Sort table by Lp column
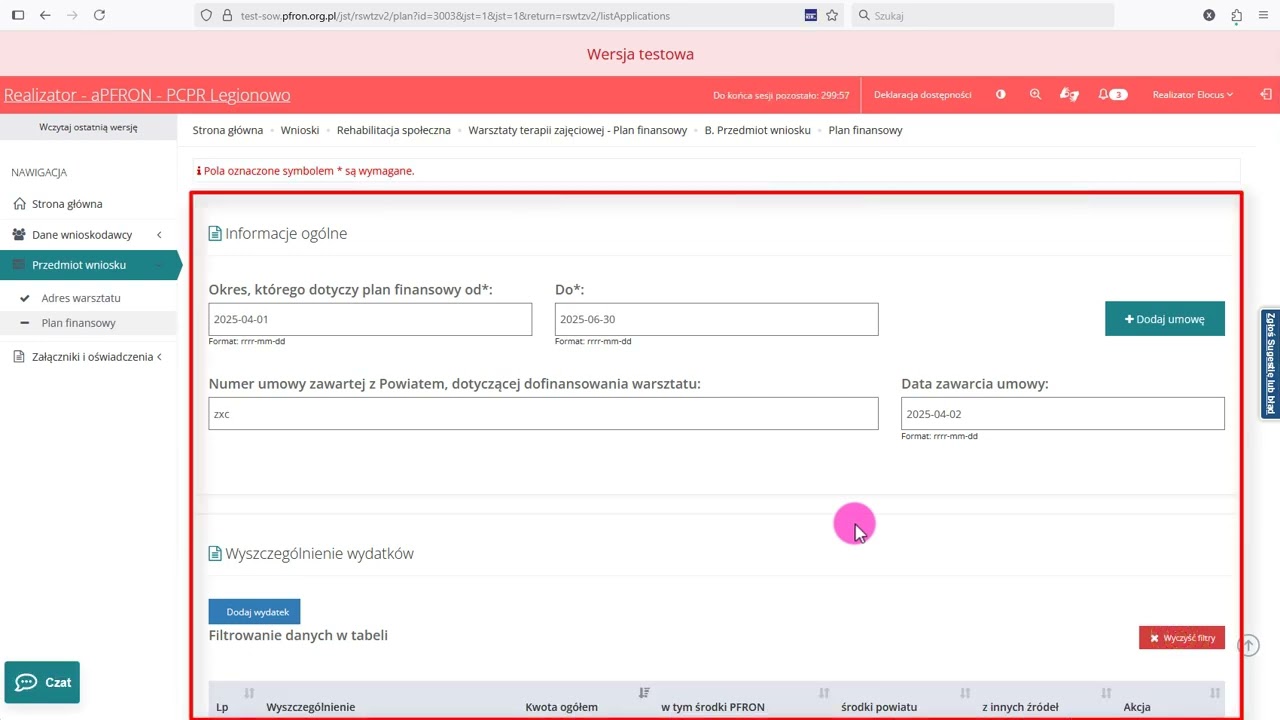This screenshot has width=1280, height=720. [249, 693]
